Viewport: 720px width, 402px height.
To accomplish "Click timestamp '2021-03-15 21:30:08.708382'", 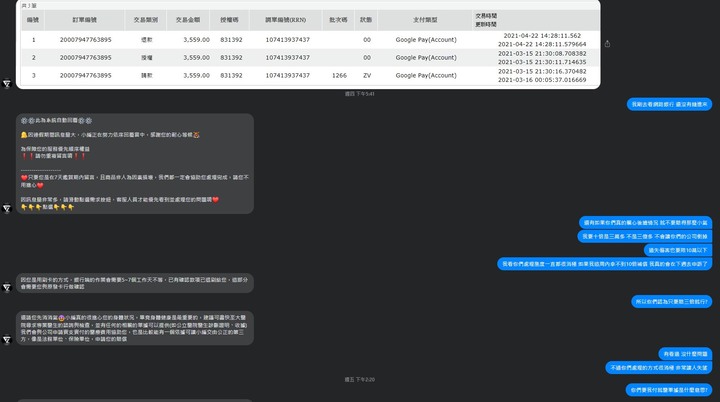I will click(542, 53).
